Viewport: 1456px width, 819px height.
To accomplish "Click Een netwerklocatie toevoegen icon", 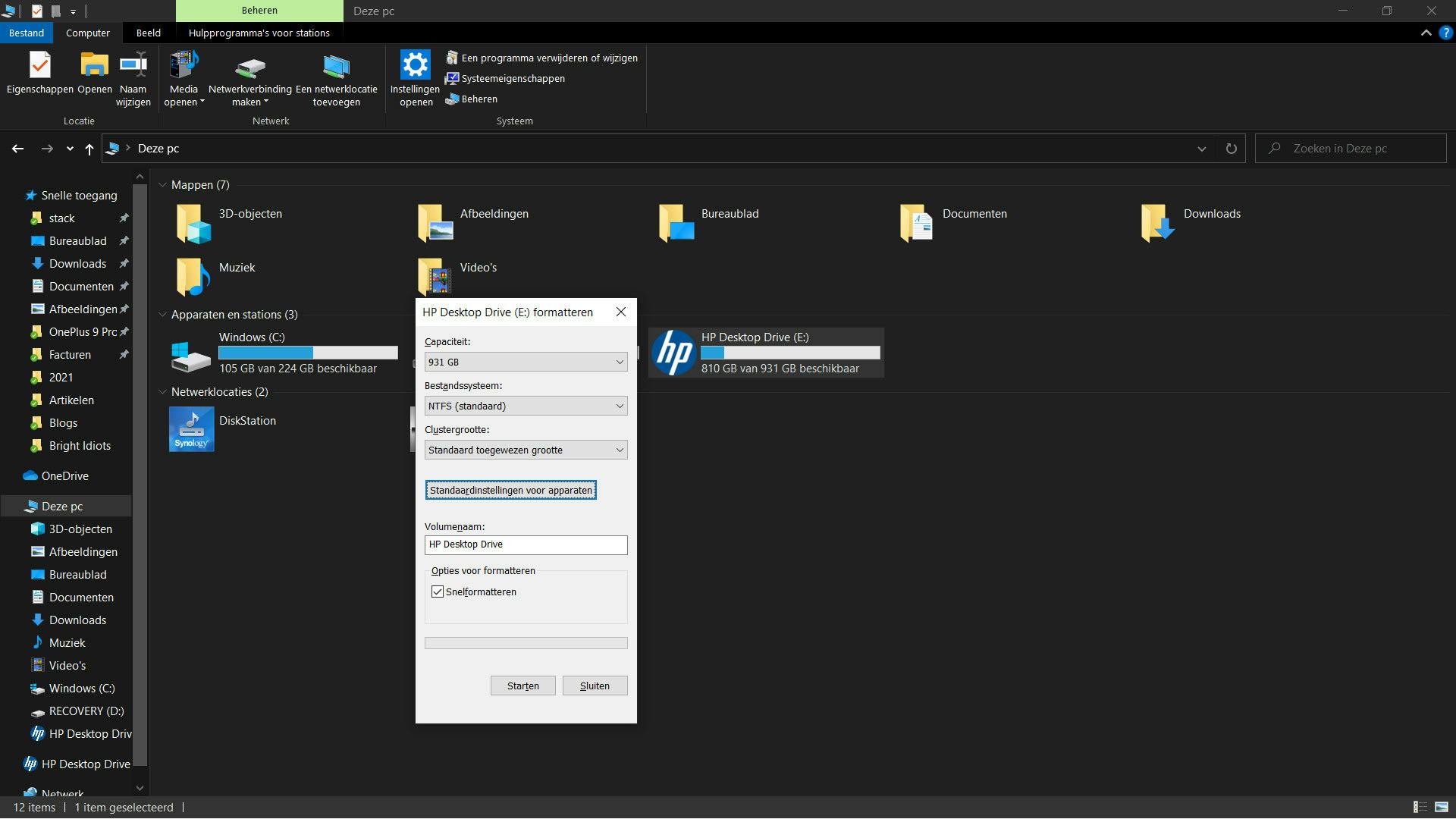I will tap(336, 67).
